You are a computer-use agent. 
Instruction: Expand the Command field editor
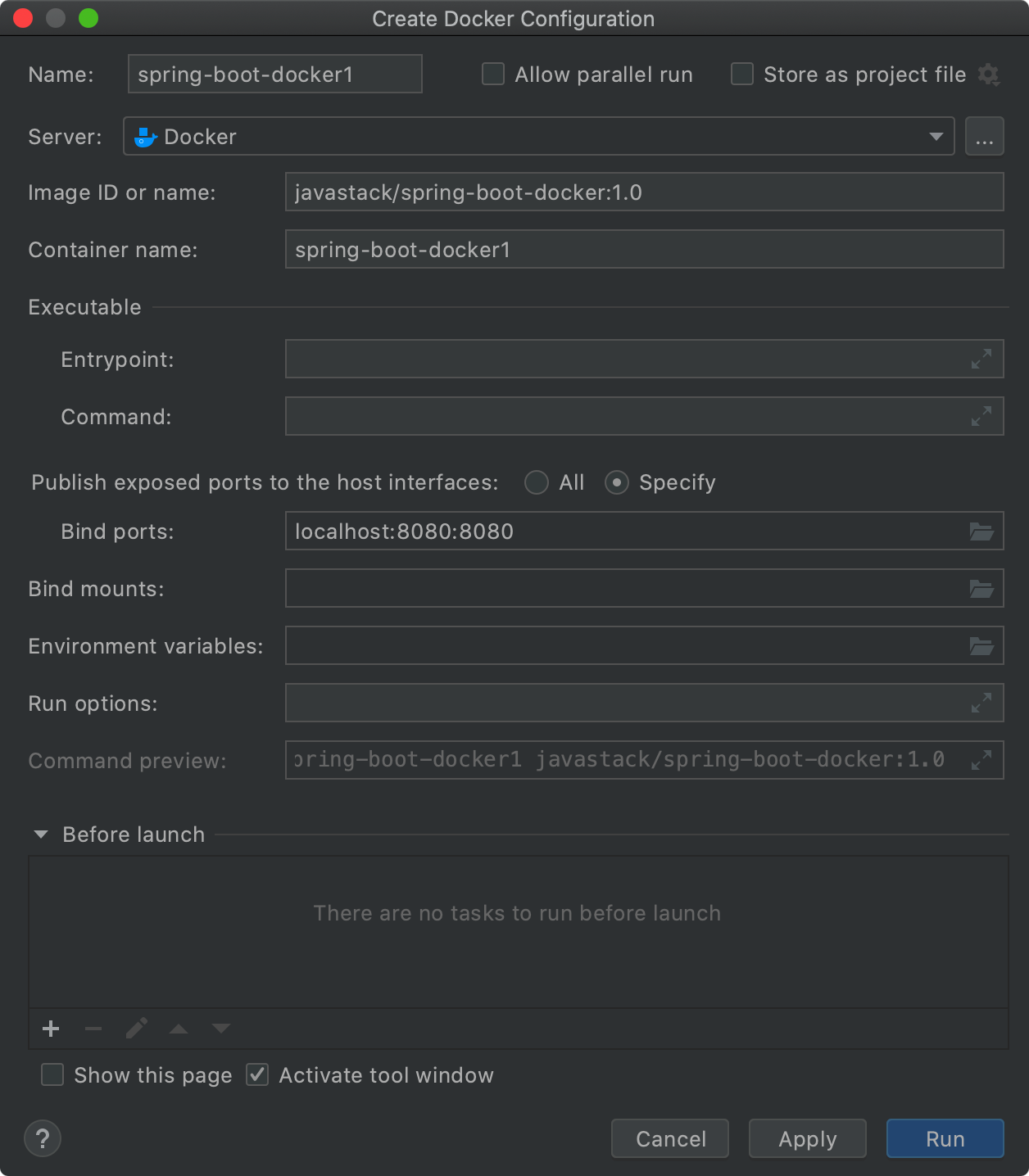981,416
